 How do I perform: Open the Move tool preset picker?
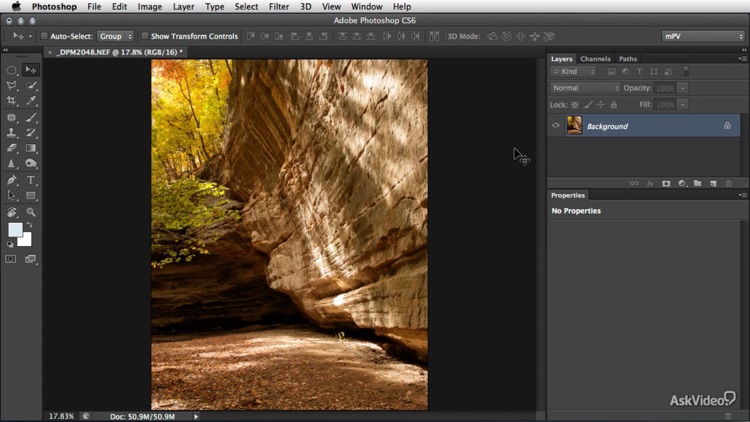[x=22, y=36]
